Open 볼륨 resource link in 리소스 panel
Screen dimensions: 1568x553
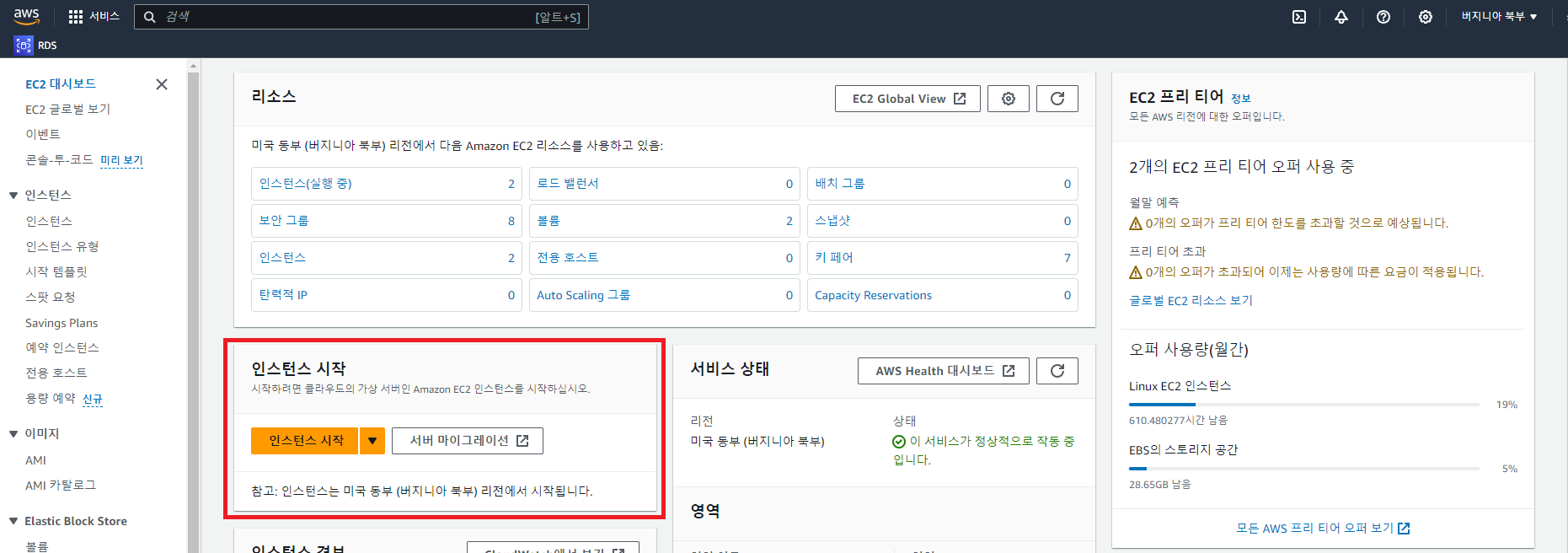pos(549,221)
